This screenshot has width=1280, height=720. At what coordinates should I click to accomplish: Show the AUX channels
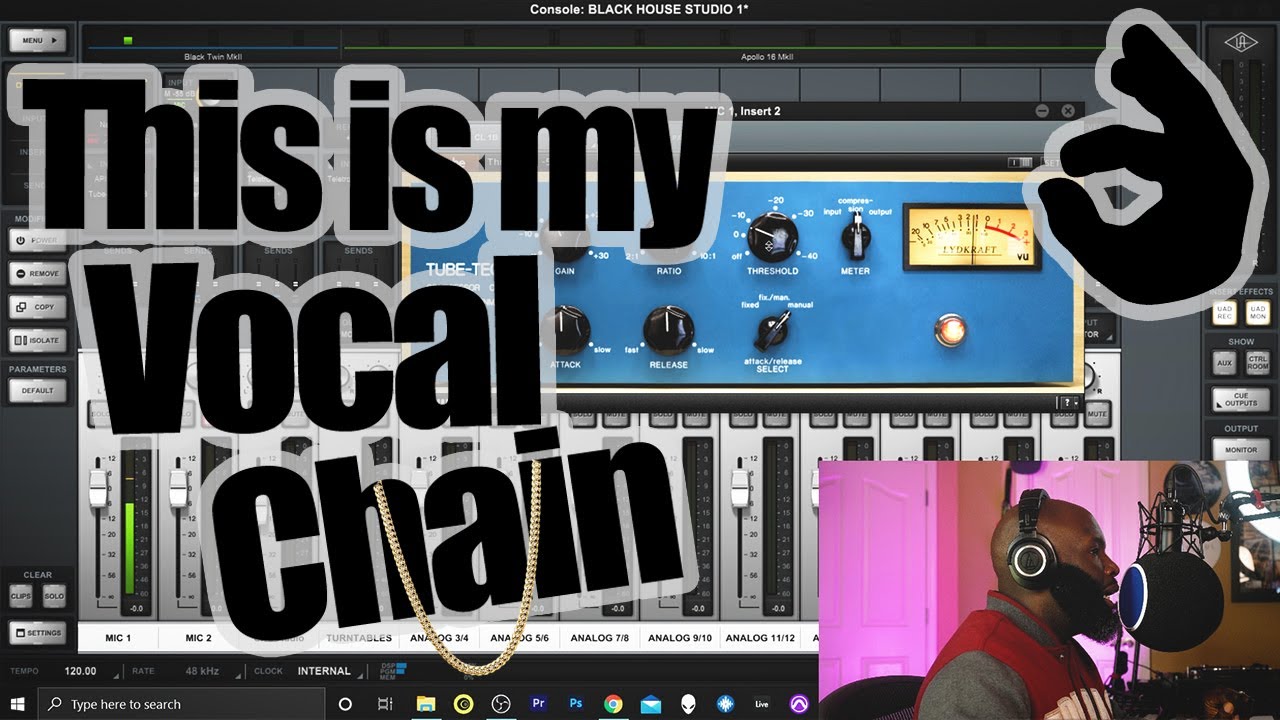1225,363
